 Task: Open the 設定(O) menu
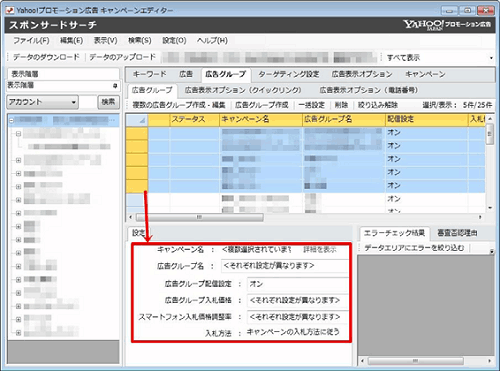pyautogui.click(x=174, y=41)
